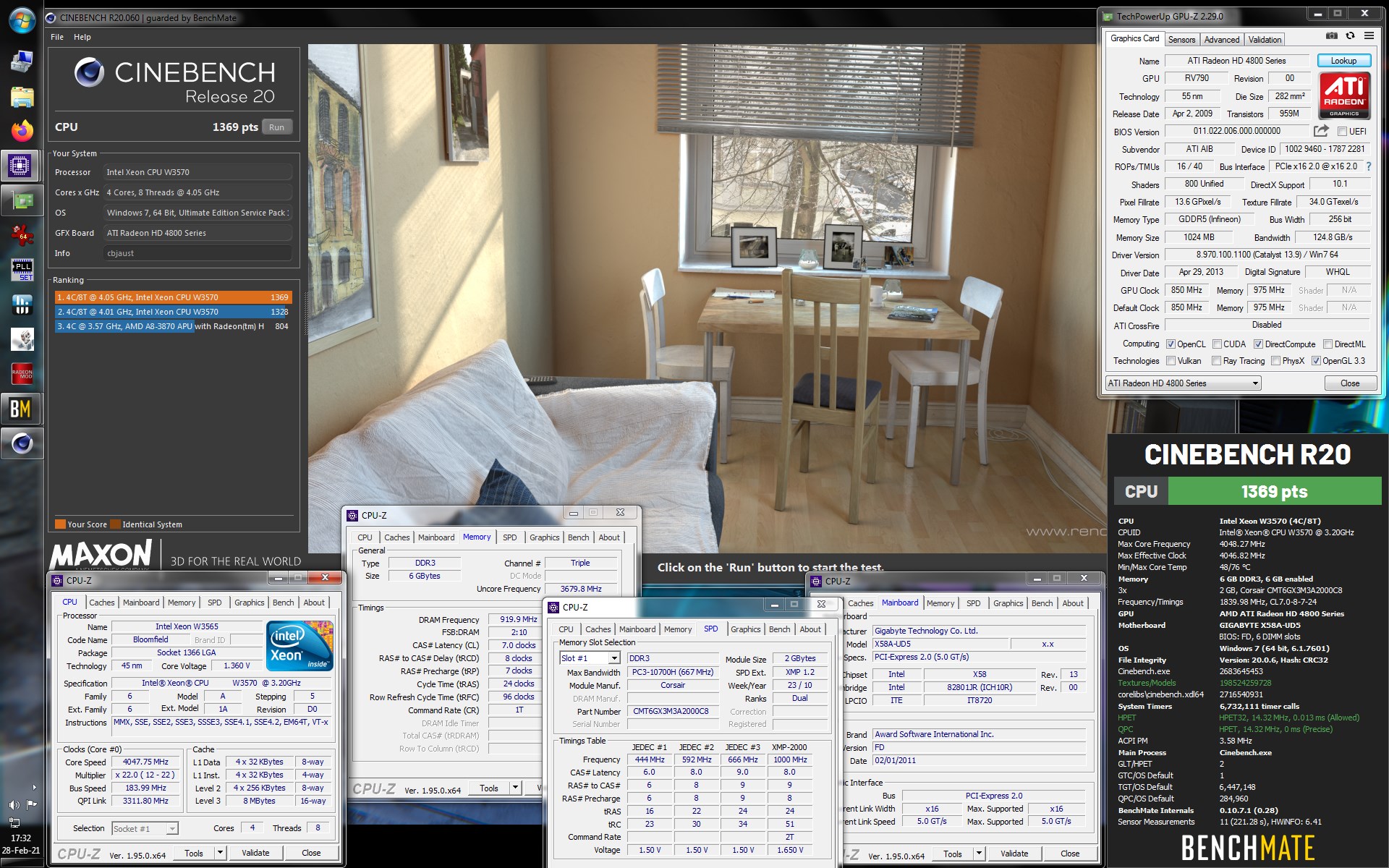Open the ATI Radeon HD 4800 Series dropdown
Image resolution: width=1389 pixels, height=868 pixels.
coord(1183,383)
